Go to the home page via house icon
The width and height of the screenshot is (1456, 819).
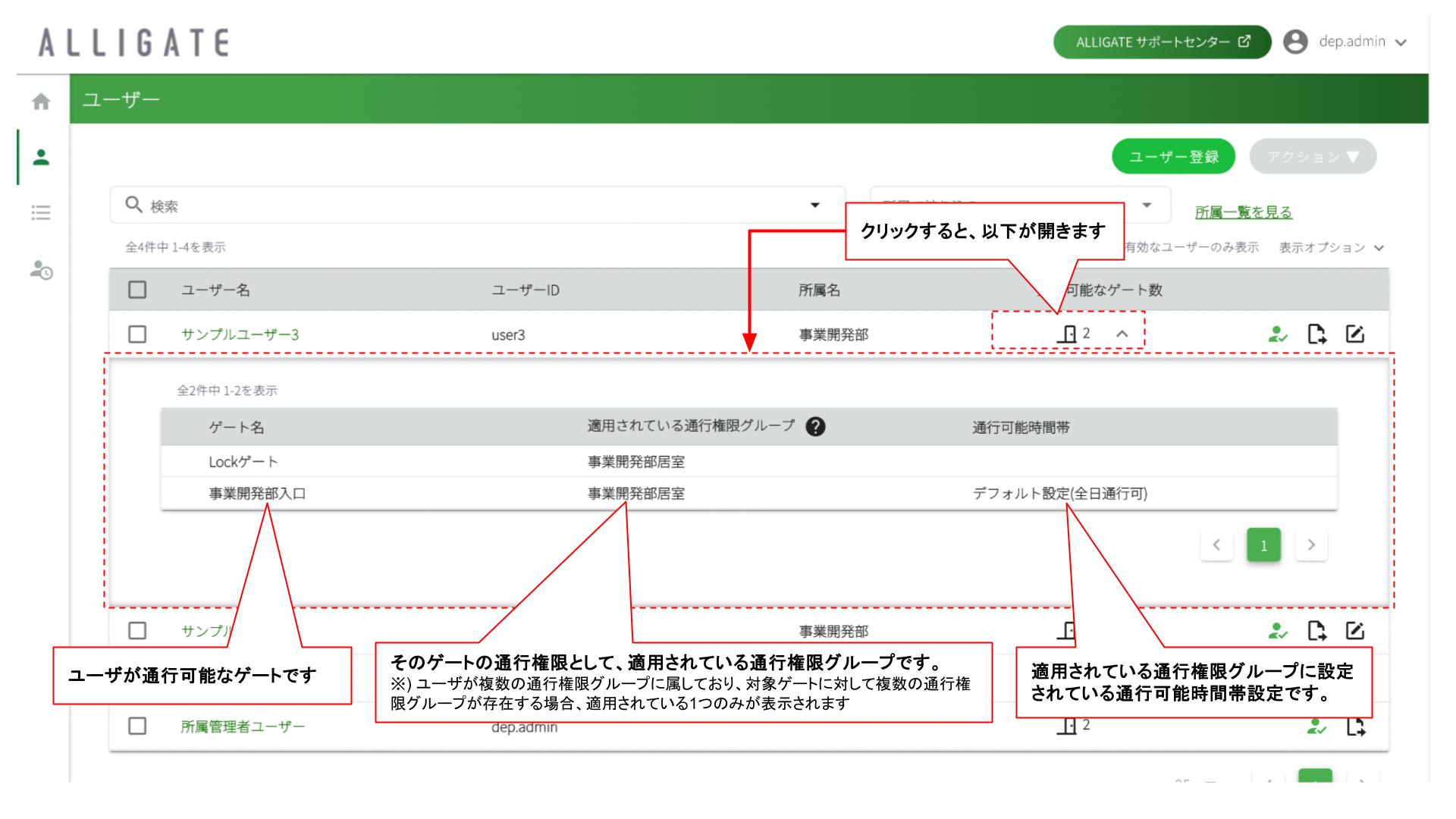41,102
